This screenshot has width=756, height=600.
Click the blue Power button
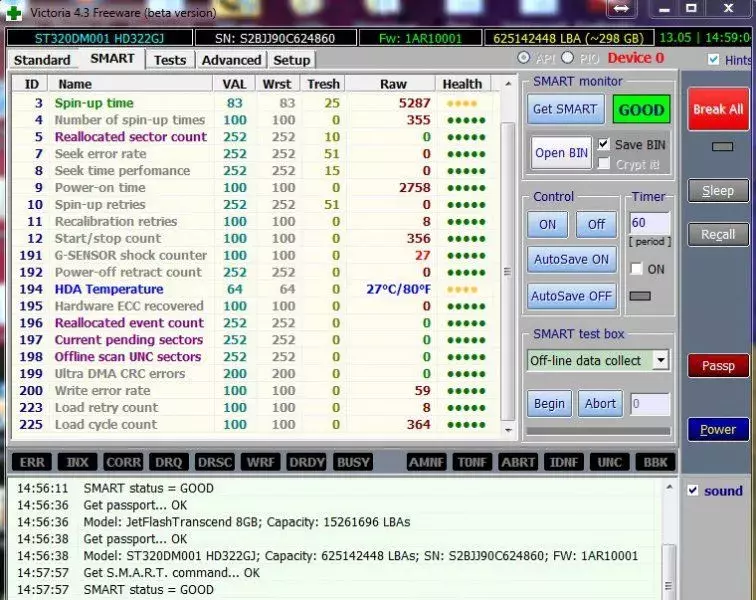click(718, 429)
